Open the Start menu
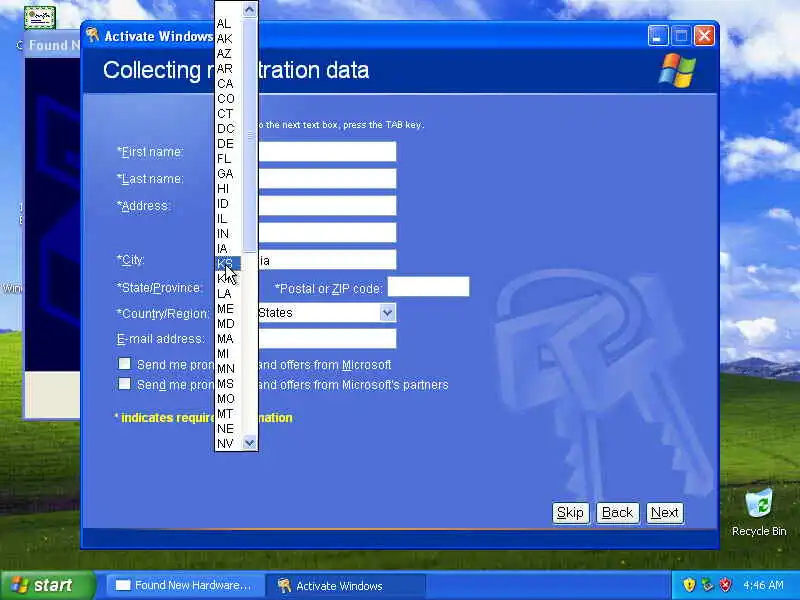Viewport: 800px width, 600px height. 47,585
